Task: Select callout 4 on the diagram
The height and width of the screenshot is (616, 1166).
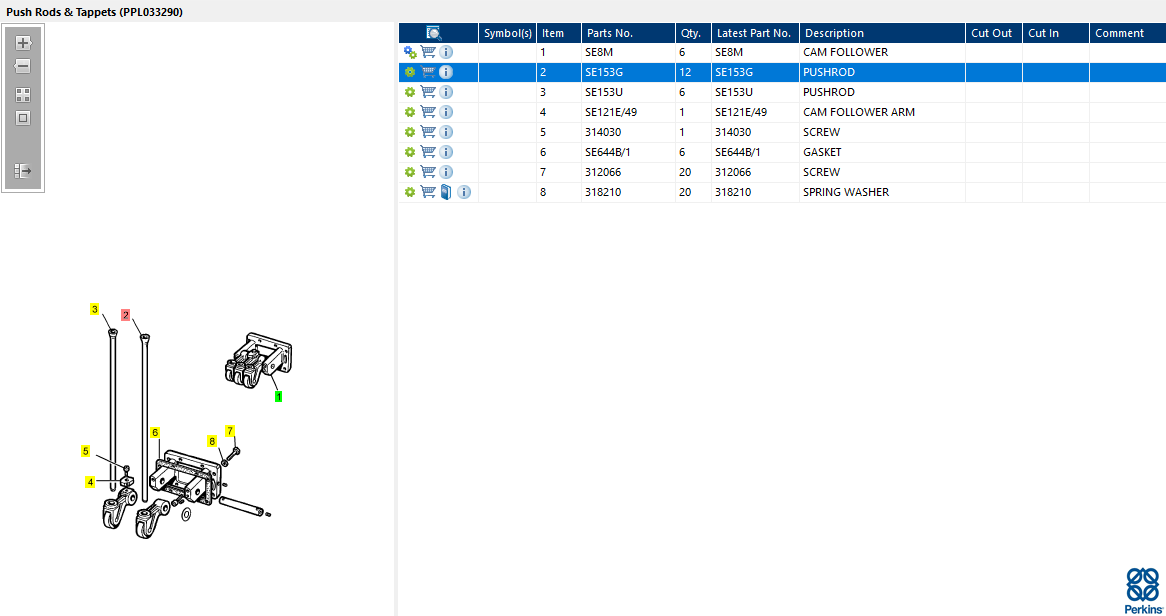Action: 90,482
